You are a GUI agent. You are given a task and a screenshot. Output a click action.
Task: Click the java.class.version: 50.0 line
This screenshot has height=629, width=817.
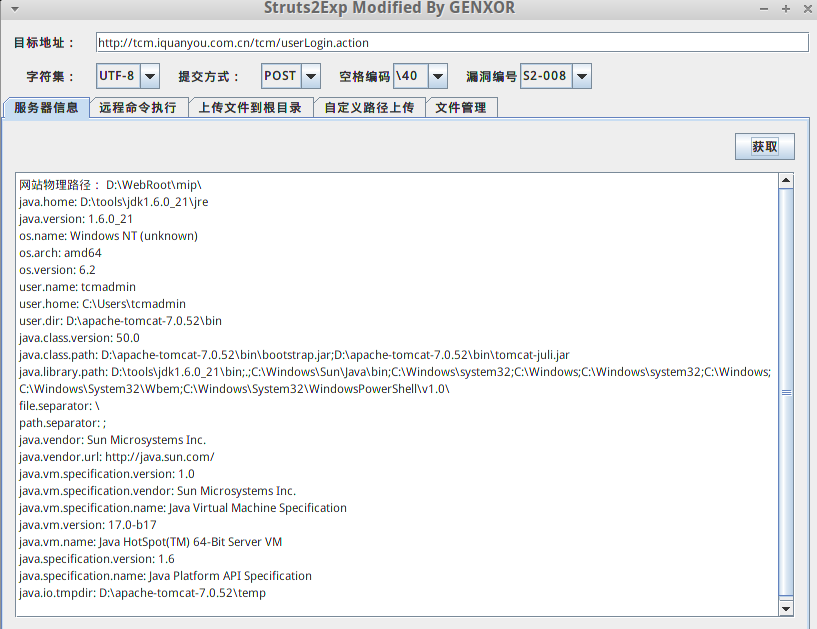79,338
